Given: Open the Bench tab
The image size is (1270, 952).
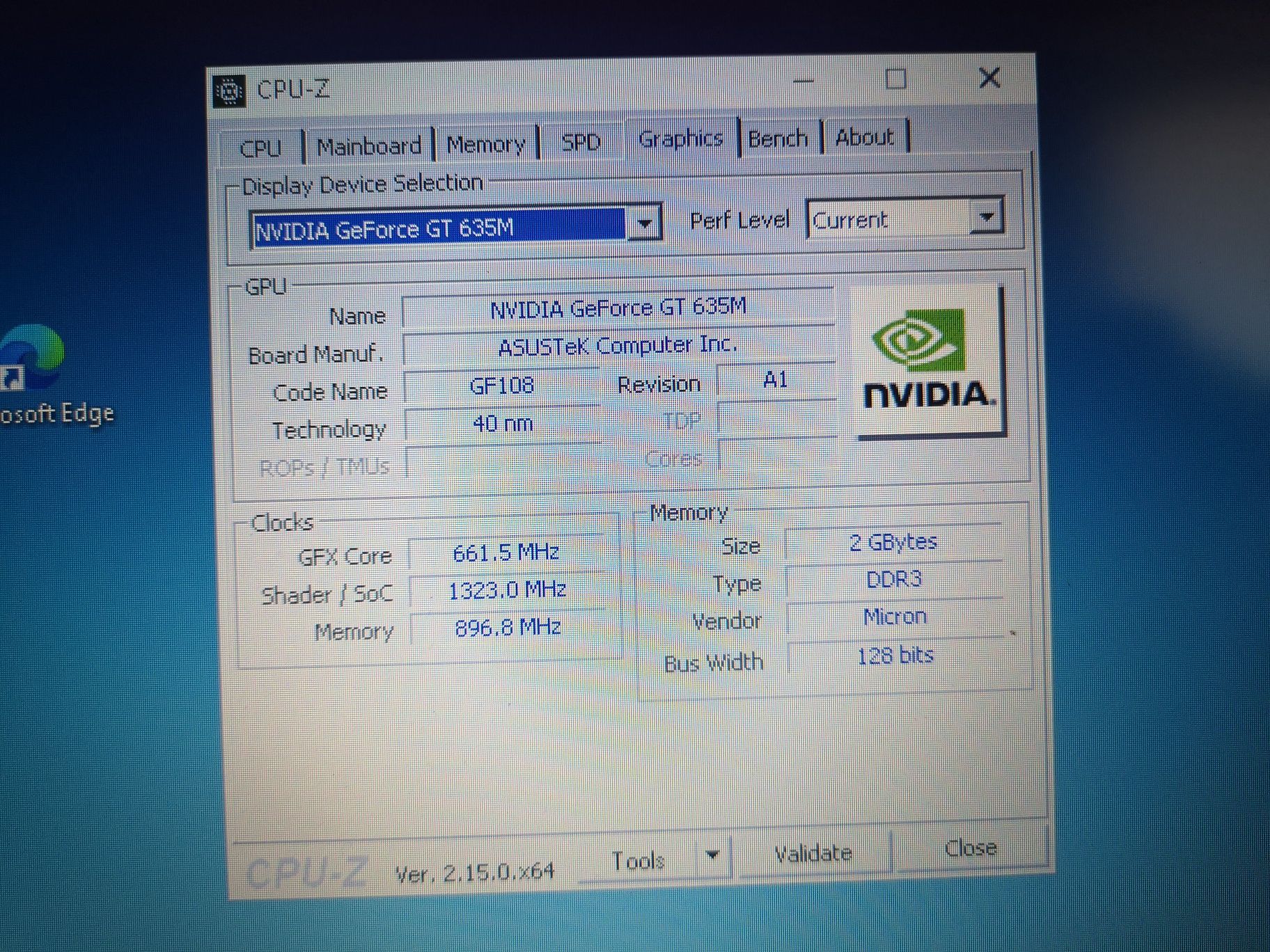Looking at the screenshot, I should coord(778,138).
